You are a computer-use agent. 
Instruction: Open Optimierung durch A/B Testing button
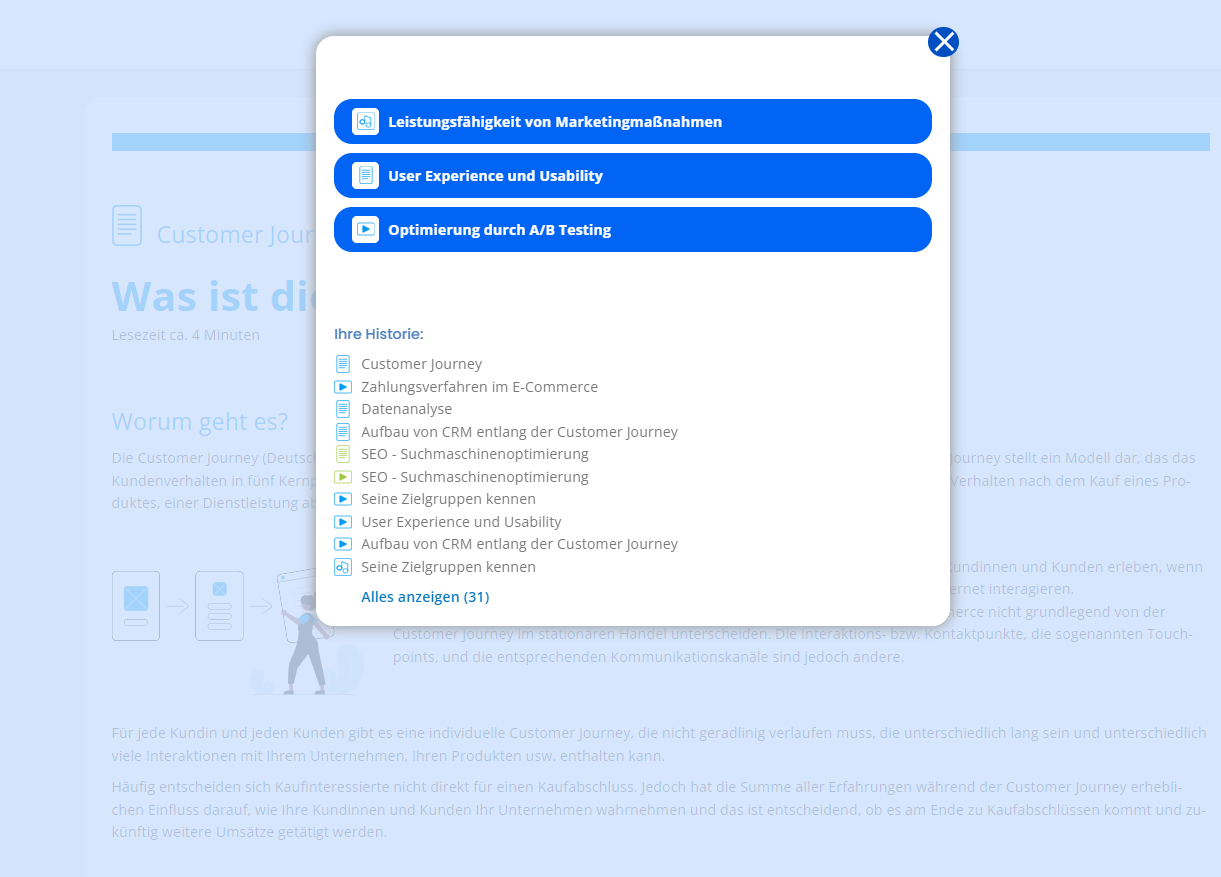click(x=632, y=230)
